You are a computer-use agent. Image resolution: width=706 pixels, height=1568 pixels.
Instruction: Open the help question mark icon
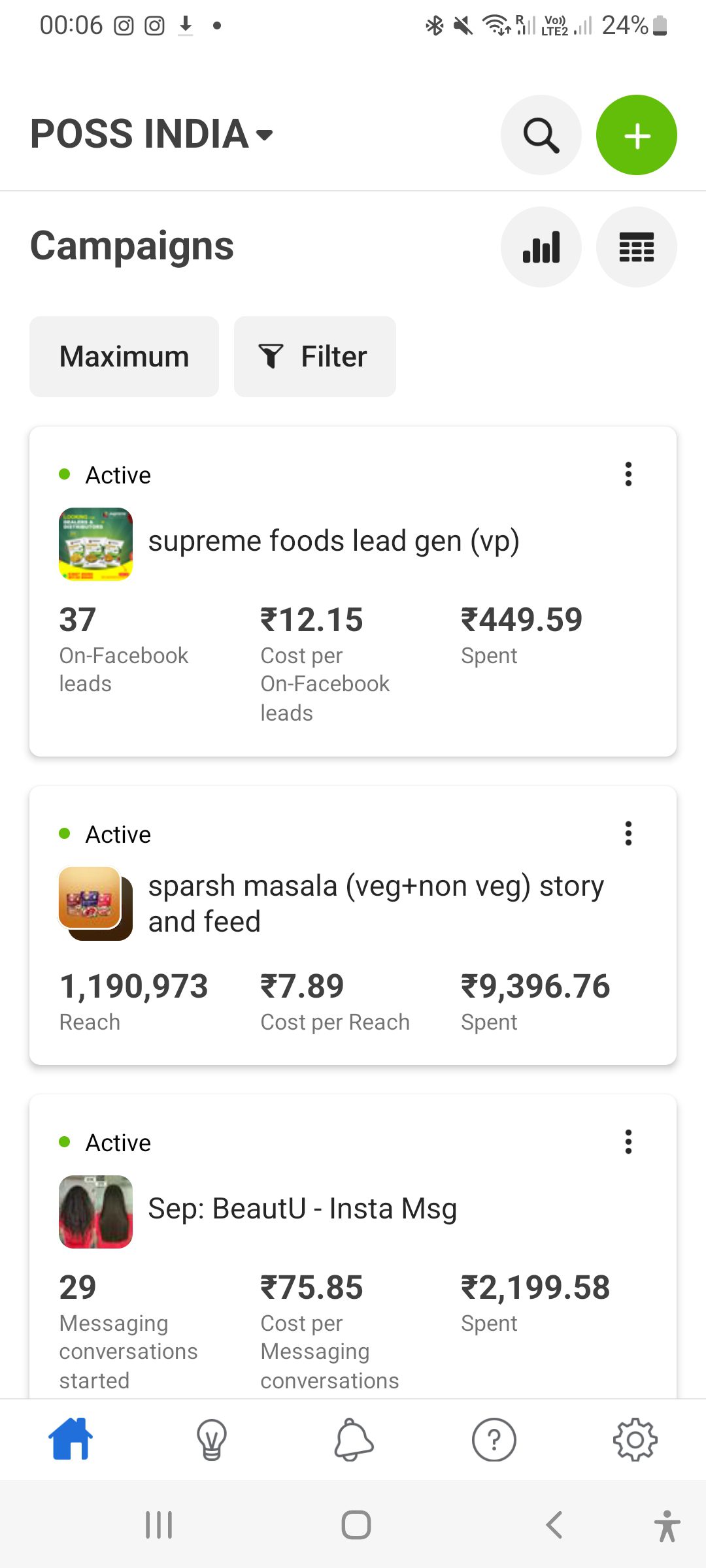coord(494,1439)
